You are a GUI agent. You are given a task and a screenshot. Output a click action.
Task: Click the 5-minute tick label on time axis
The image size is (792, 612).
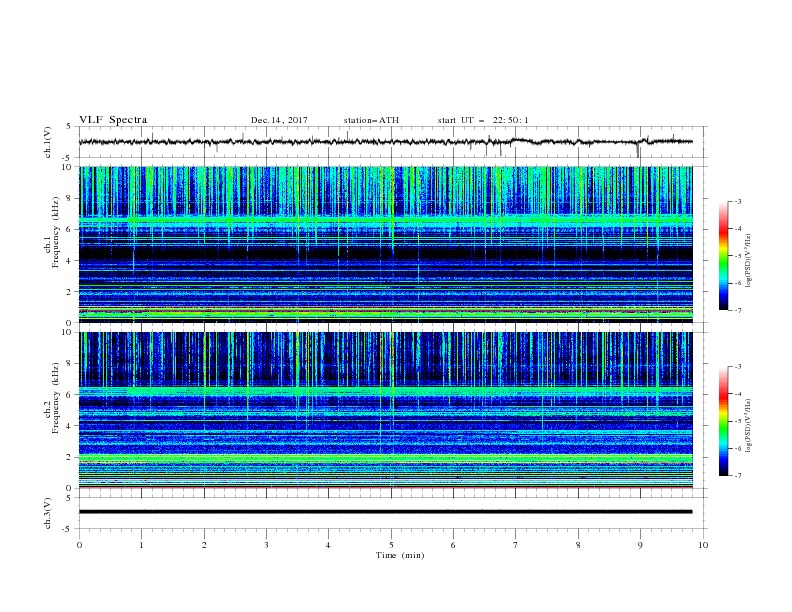[x=391, y=545]
